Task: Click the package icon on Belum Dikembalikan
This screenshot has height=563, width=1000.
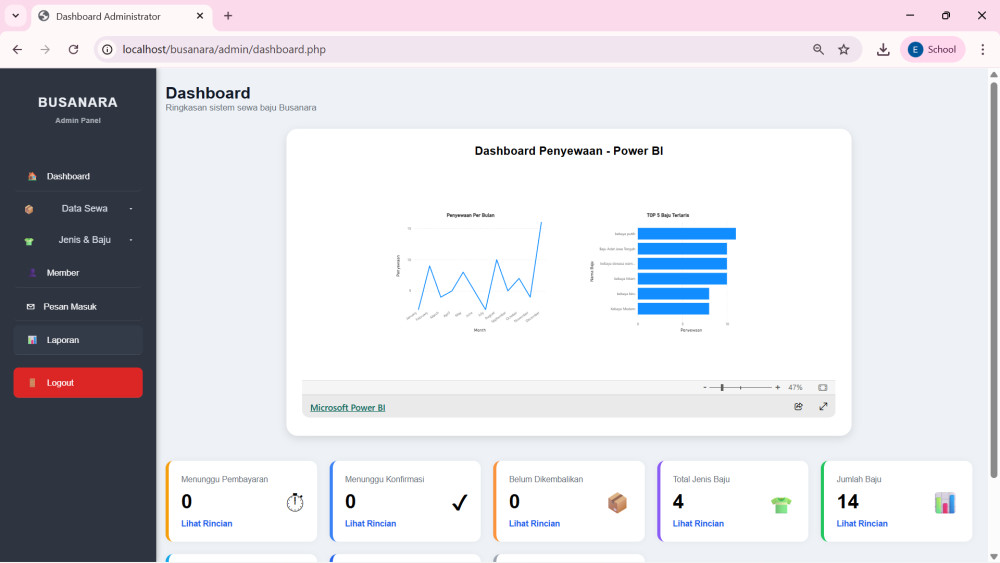Action: point(618,503)
